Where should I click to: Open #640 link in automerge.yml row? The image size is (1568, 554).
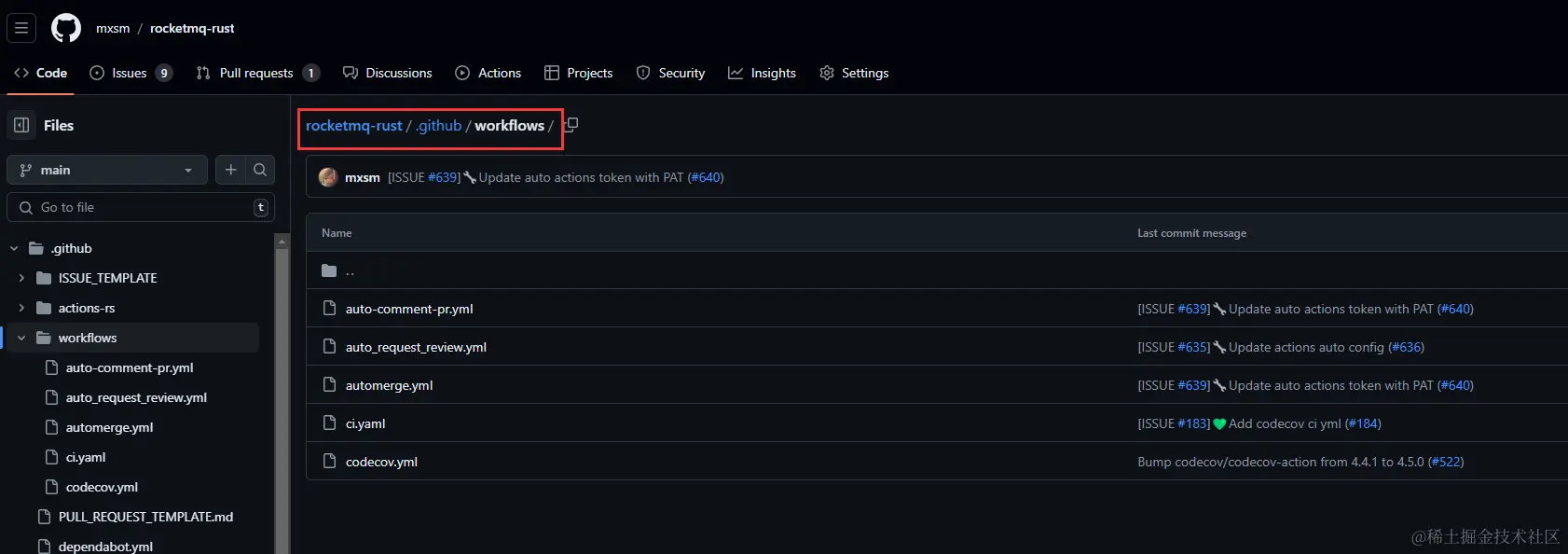click(x=1456, y=385)
